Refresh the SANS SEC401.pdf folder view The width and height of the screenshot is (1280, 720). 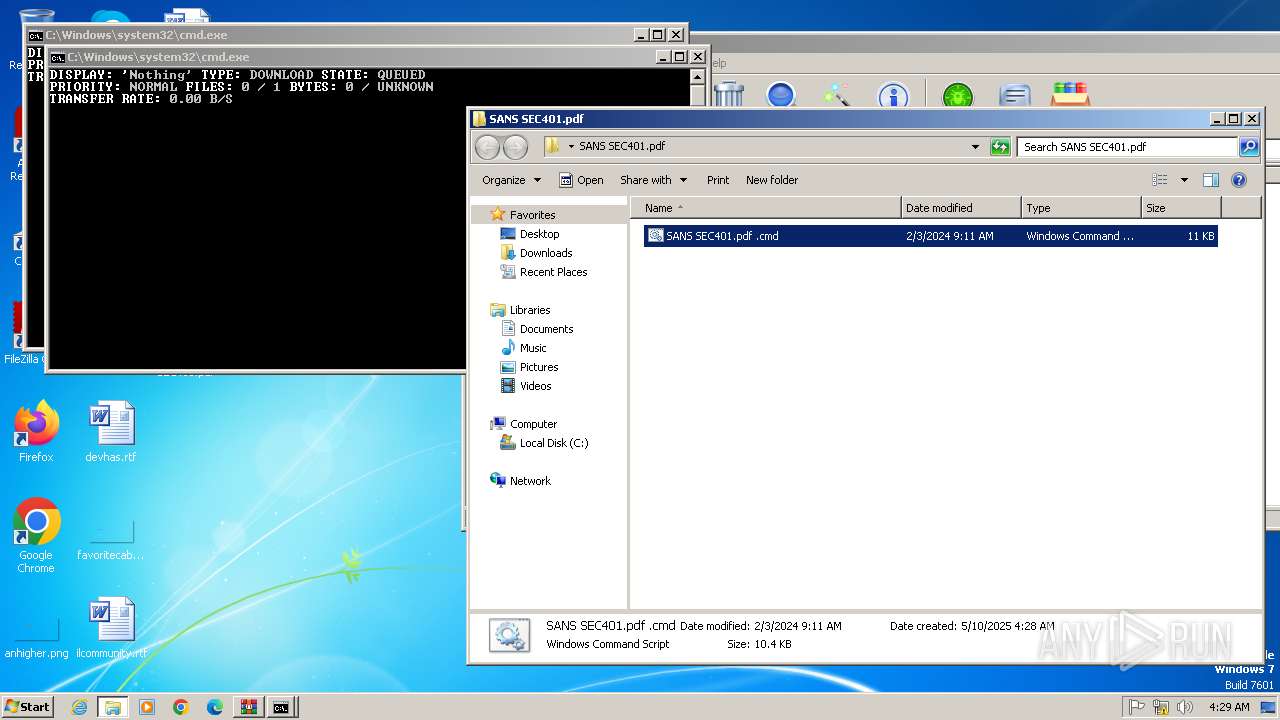click(x=1000, y=147)
